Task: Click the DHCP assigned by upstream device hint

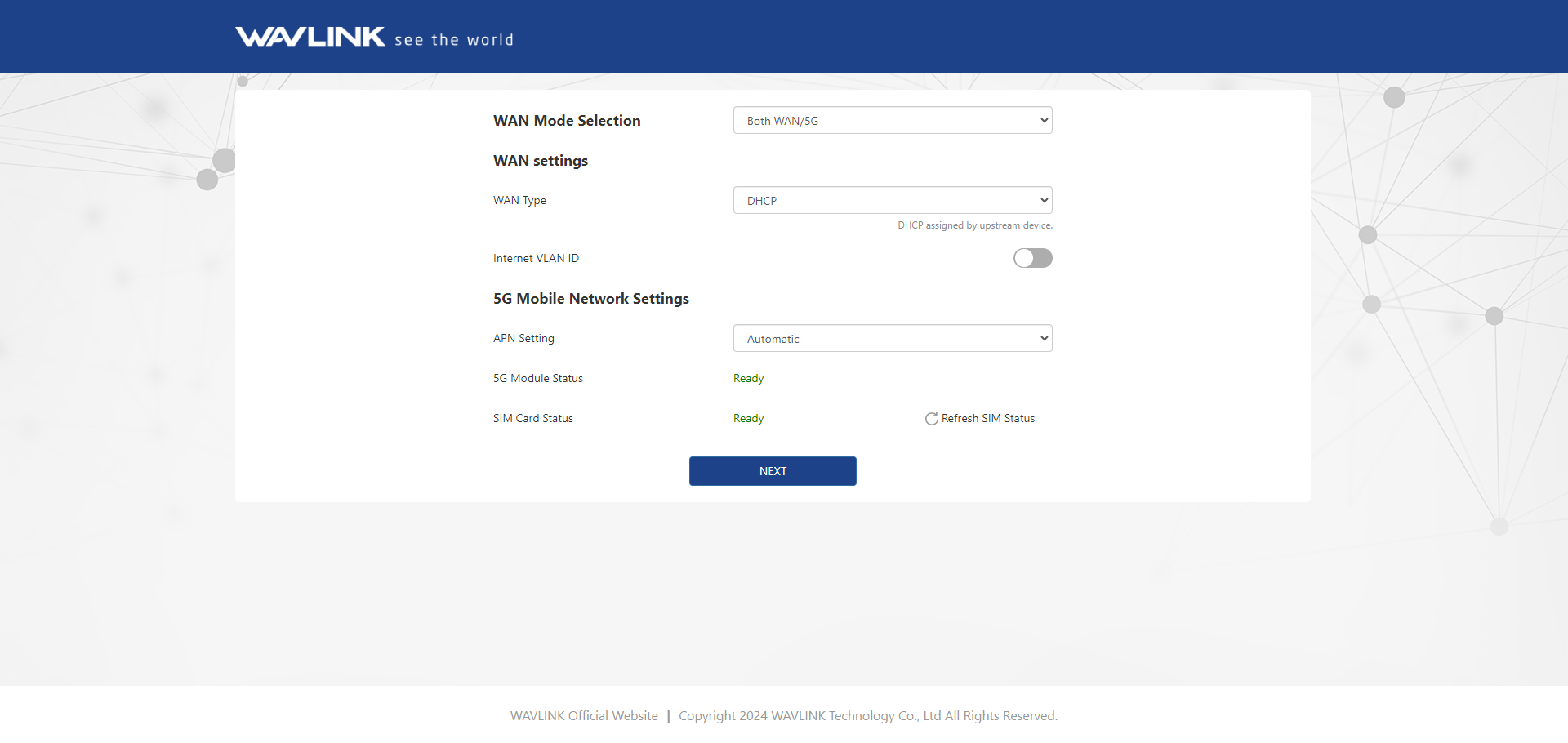Action: click(x=974, y=225)
